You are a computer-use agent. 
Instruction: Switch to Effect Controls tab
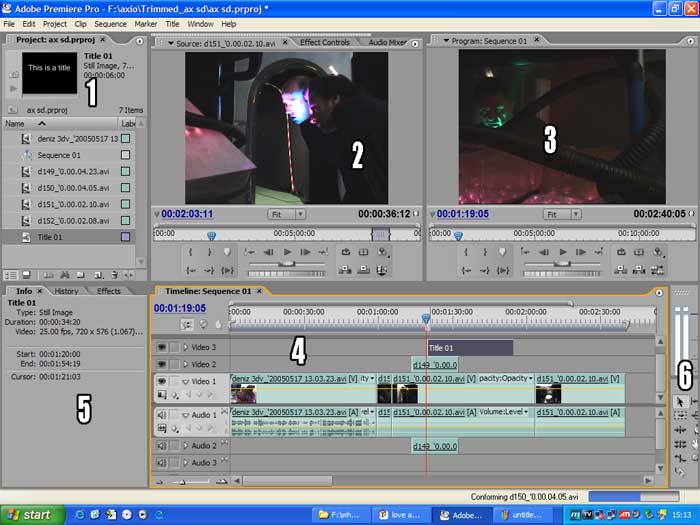click(325, 42)
